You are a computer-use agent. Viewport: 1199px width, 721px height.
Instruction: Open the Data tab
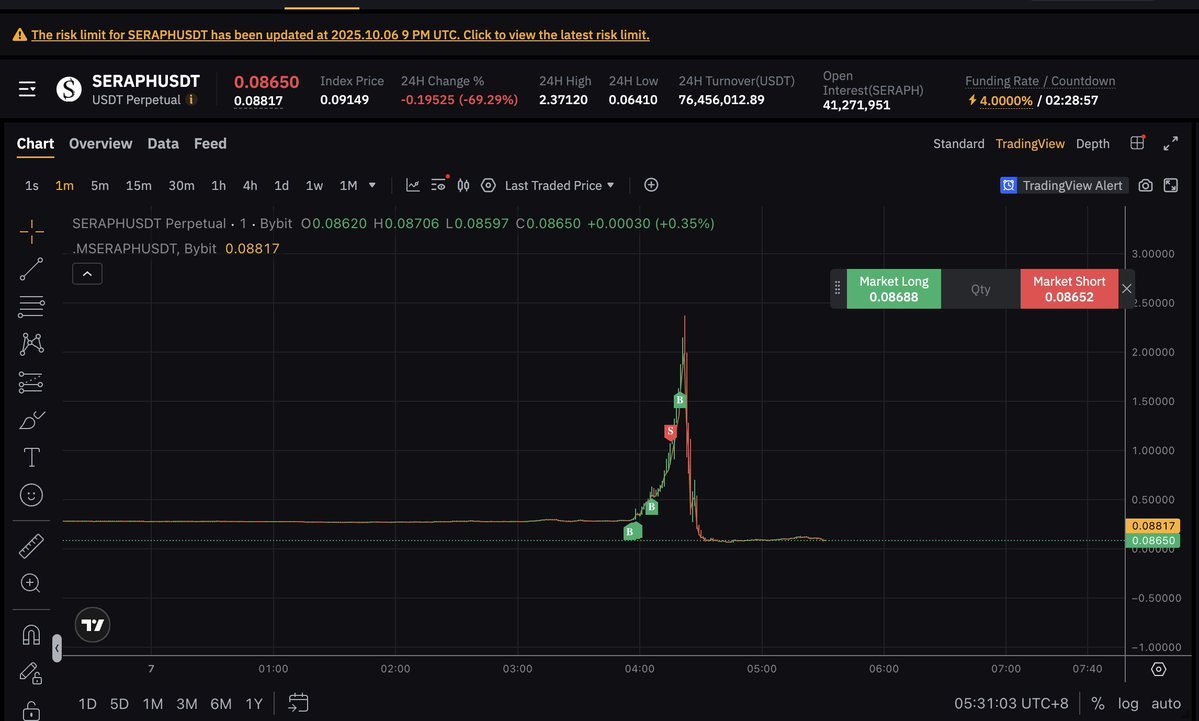tap(163, 144)
